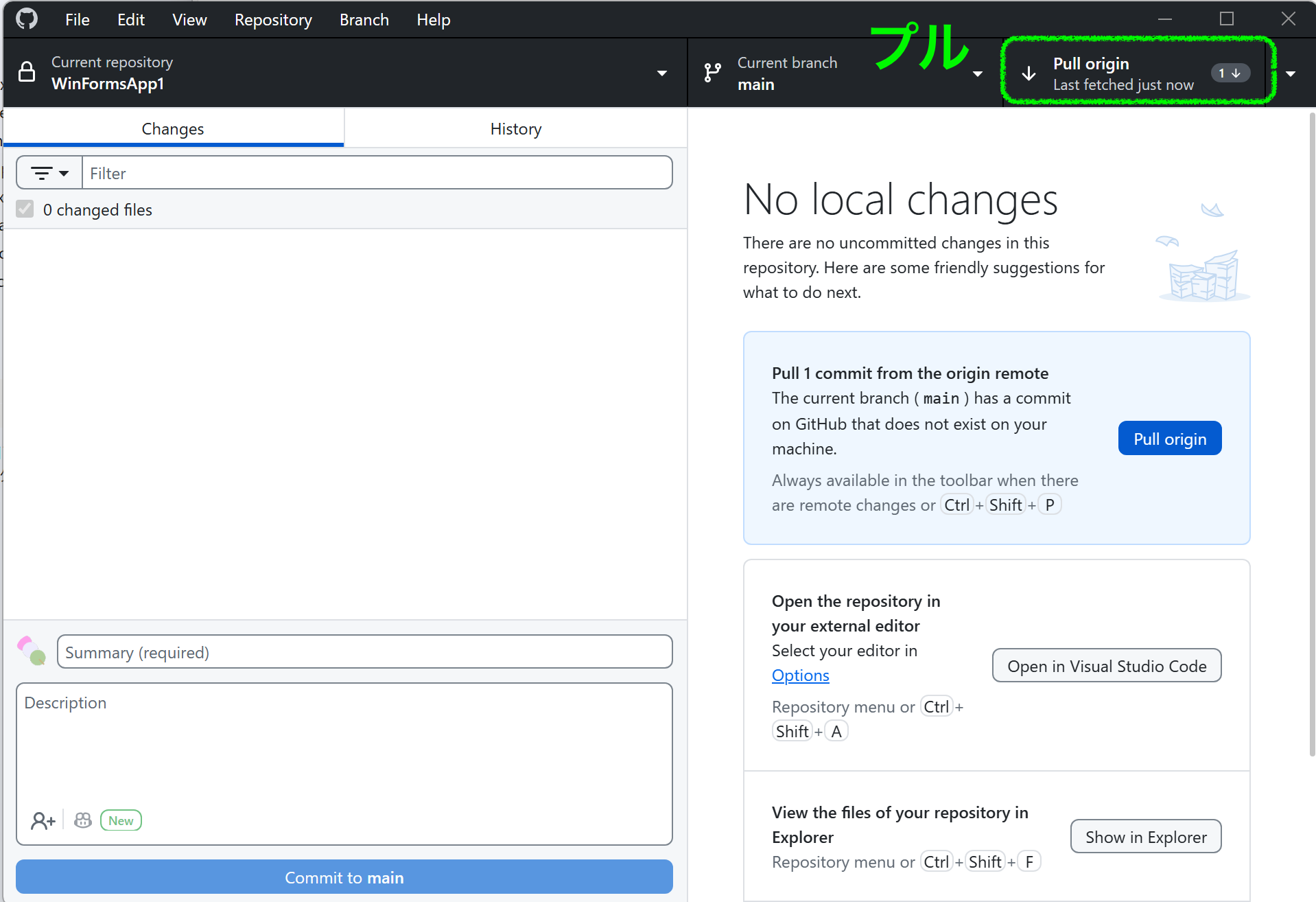The width and height of the screenshot is (1316, 902).
Task: Click the branch icon beside Current branch
Action: click(x=713, y=73)
